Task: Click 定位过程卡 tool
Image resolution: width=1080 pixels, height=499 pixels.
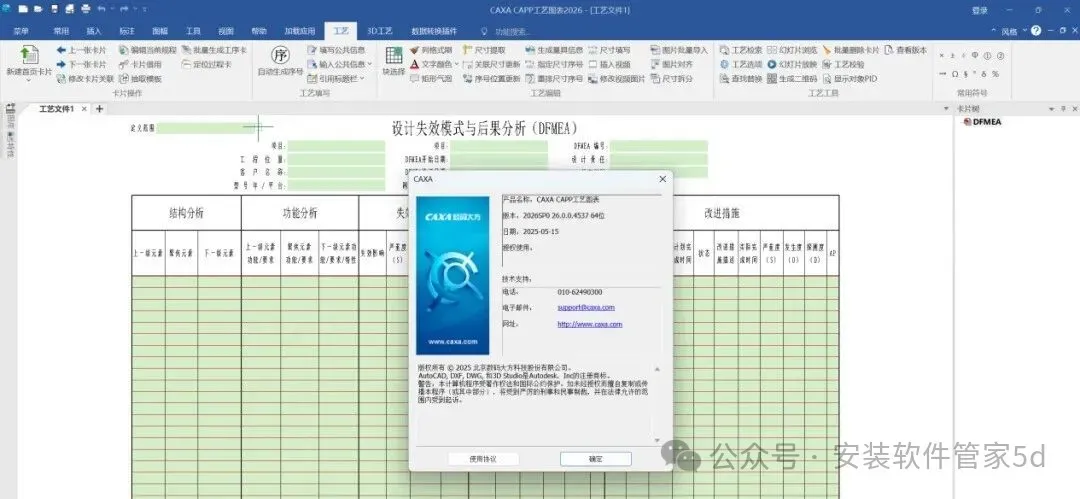Action: 207,64
